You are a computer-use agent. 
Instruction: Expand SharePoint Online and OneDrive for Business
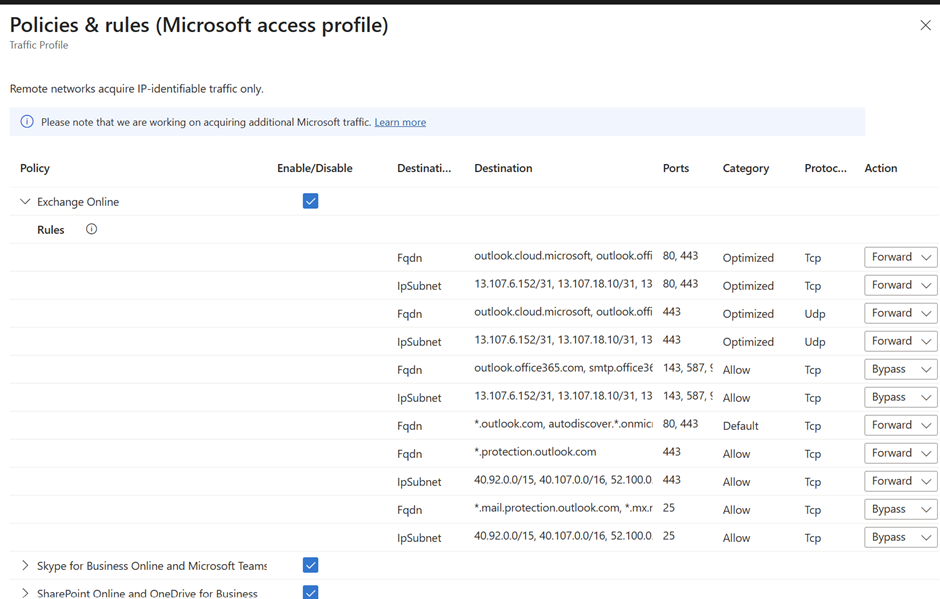[25, 593]
